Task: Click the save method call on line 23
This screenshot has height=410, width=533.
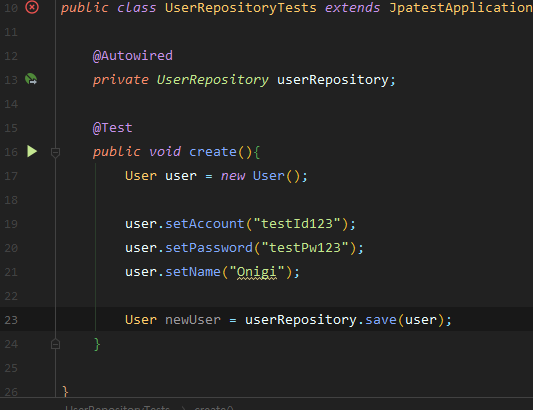Action: coord(381,320)
